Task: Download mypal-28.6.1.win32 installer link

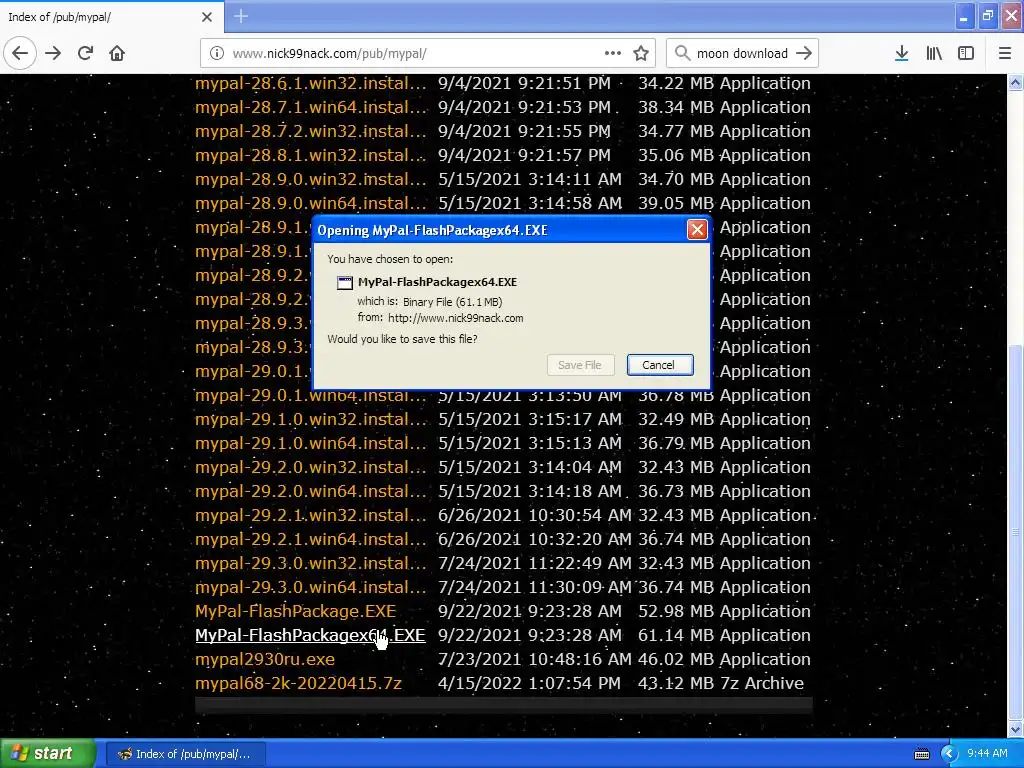Action: (310, 84)
